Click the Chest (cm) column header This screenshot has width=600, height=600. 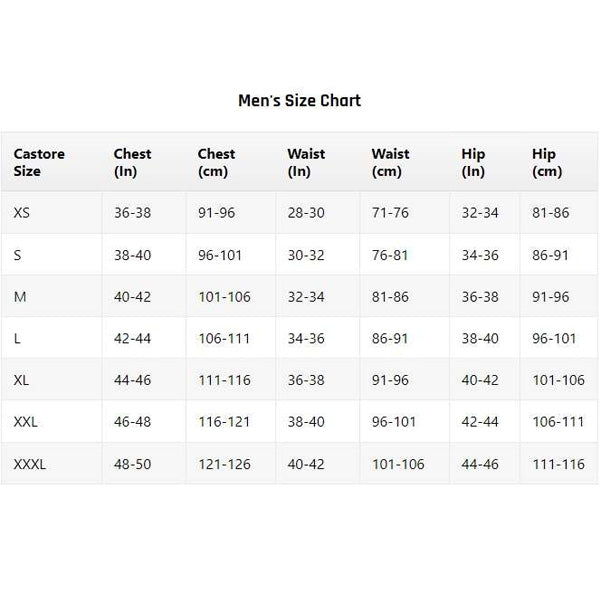point(216,162)
